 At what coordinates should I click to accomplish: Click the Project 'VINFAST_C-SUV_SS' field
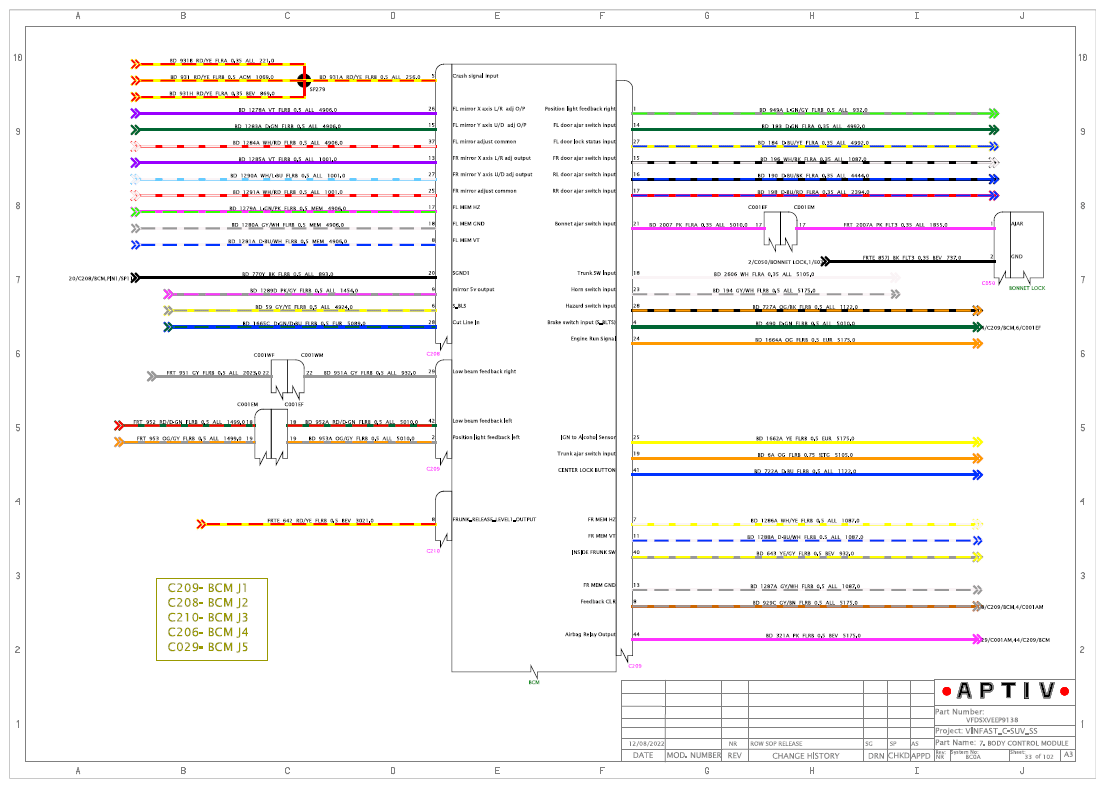1001,731
